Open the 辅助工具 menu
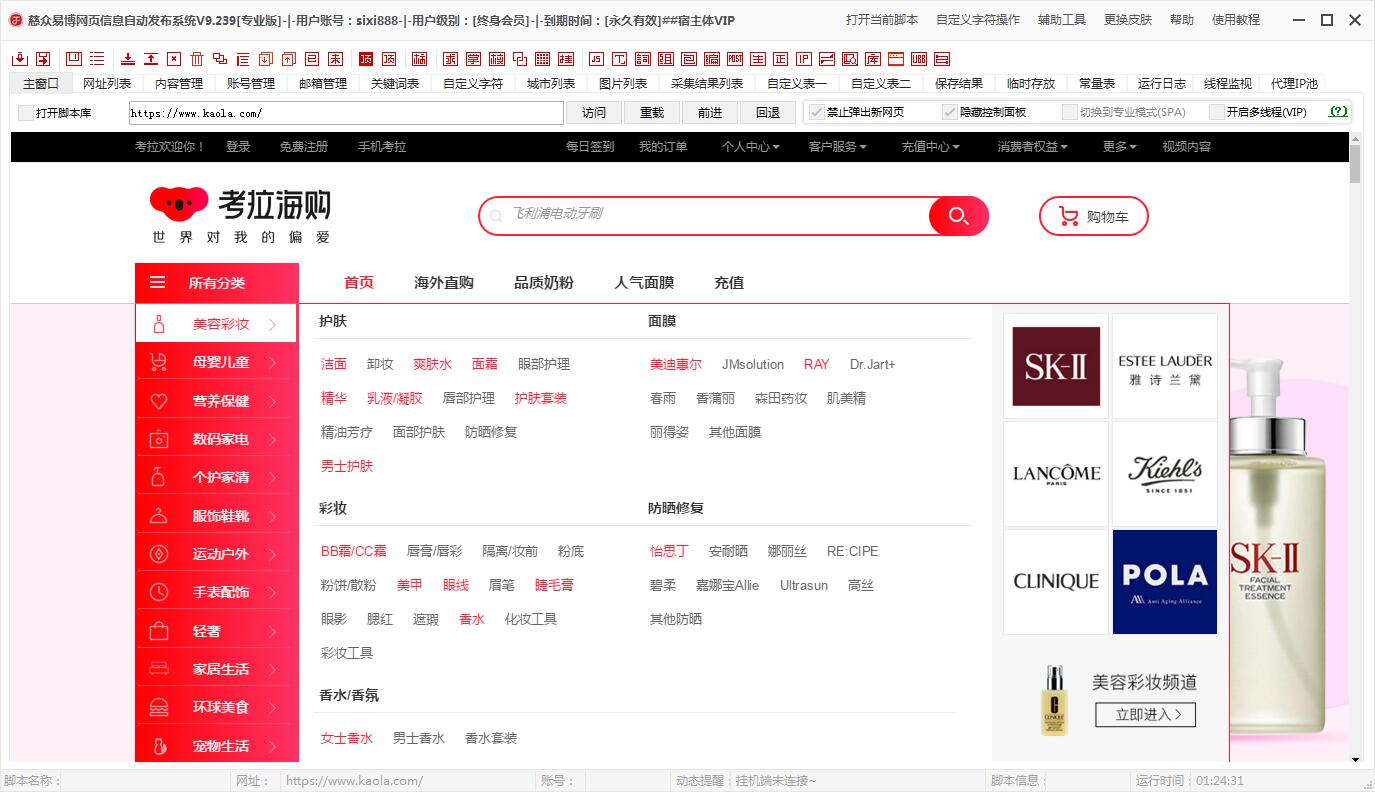This screenshot has width=1375, height=792. pyautogui.click(x=1062, y=20)
